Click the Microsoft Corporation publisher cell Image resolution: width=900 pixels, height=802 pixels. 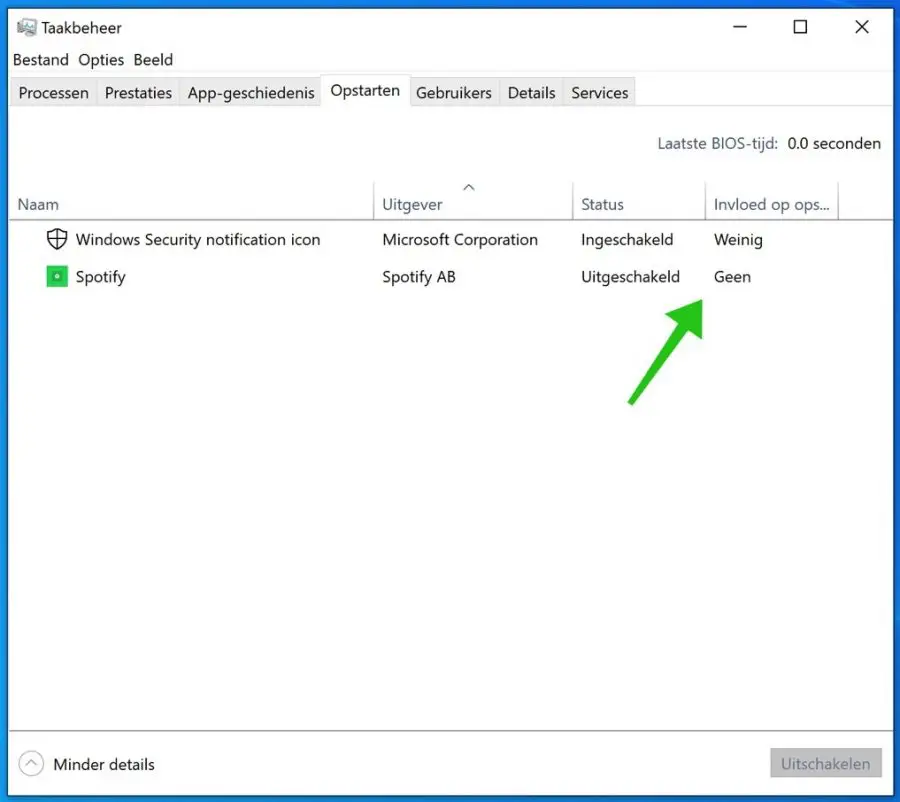click(x=460, y=239)
